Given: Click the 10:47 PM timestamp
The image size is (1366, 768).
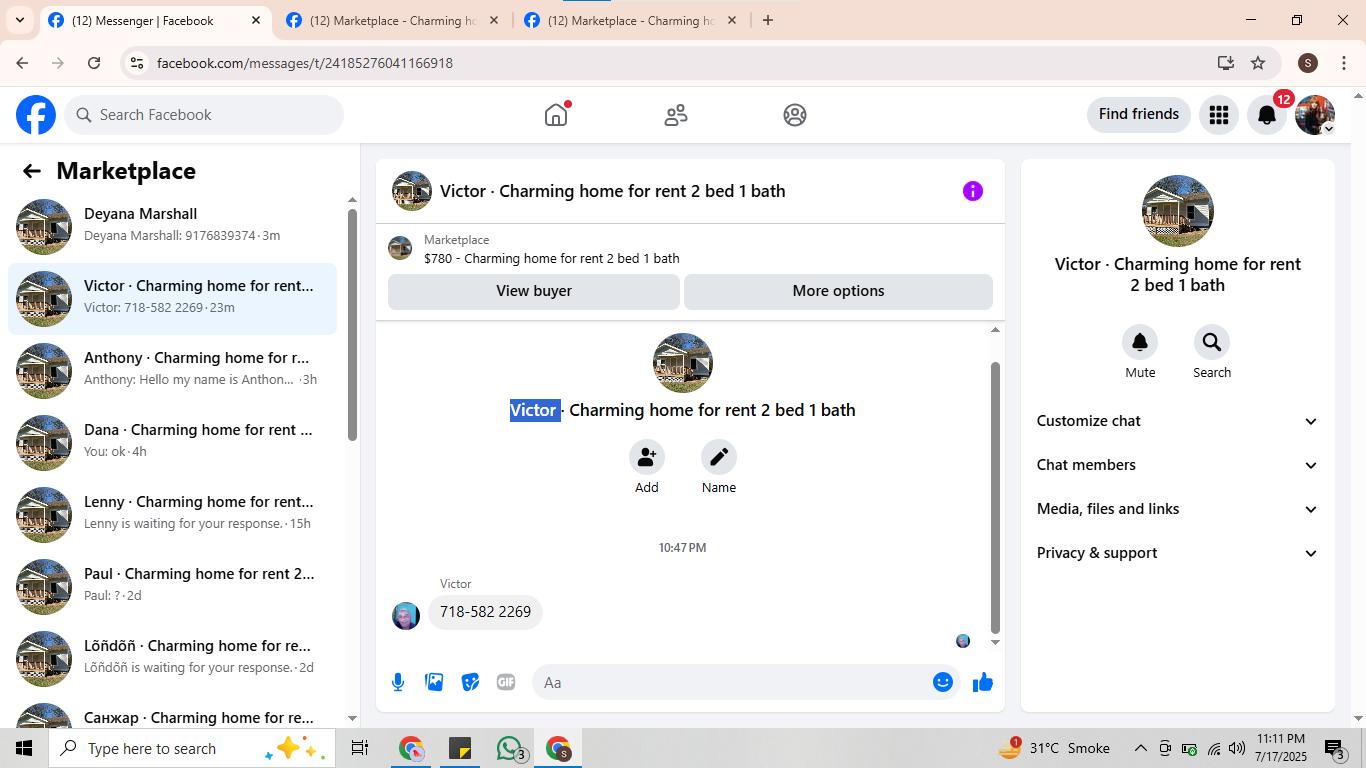Looking at the screenshot, I should pyautogui.click(x=682, y=548).
